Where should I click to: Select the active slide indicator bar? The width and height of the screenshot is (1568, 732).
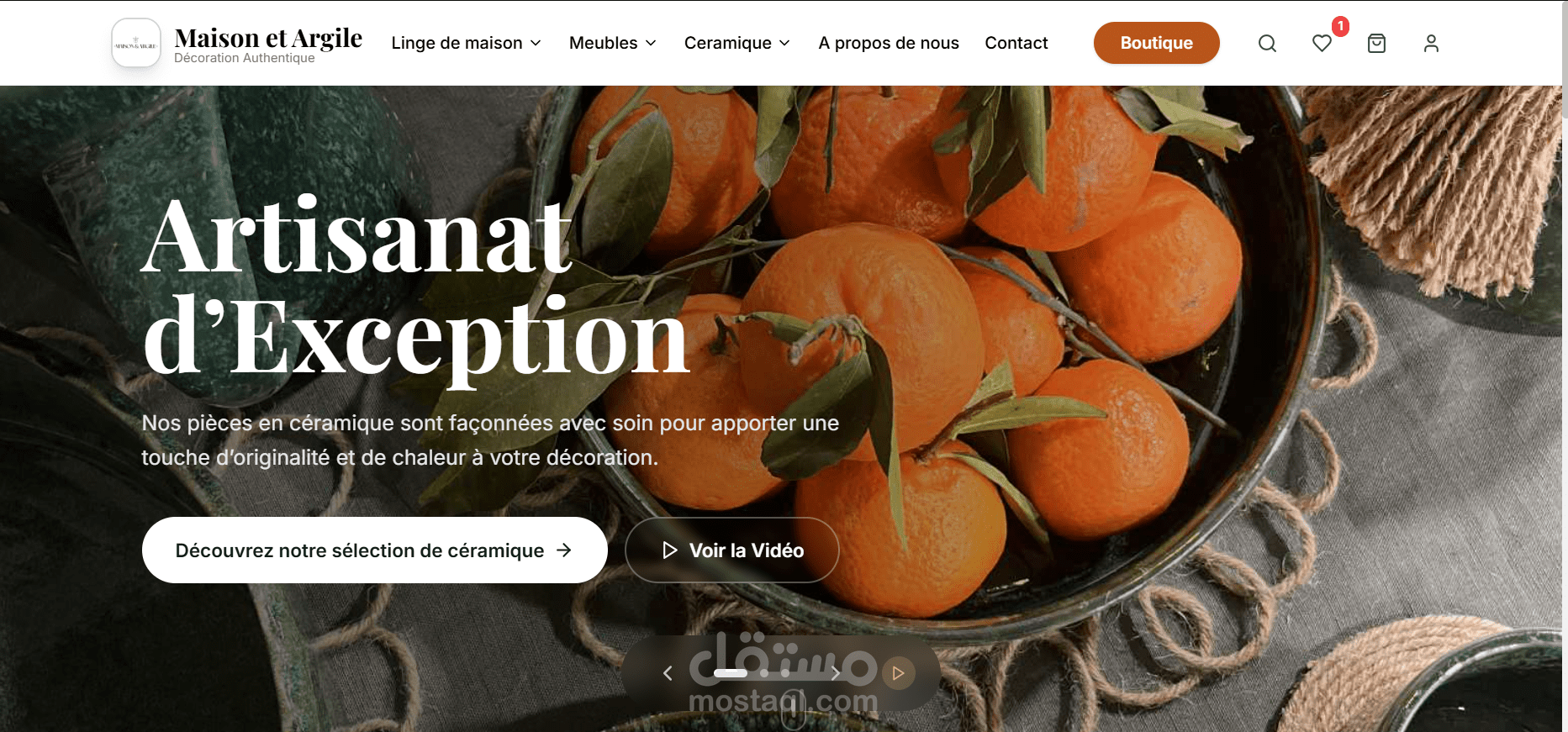[x=731, y=673]
